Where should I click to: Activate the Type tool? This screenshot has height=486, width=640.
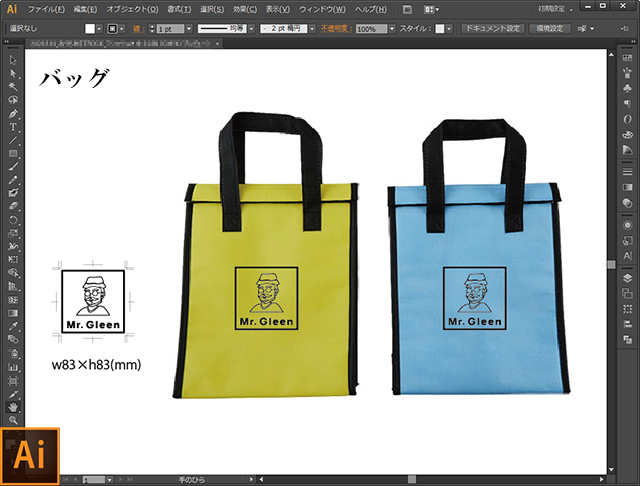tap(13, 127)
